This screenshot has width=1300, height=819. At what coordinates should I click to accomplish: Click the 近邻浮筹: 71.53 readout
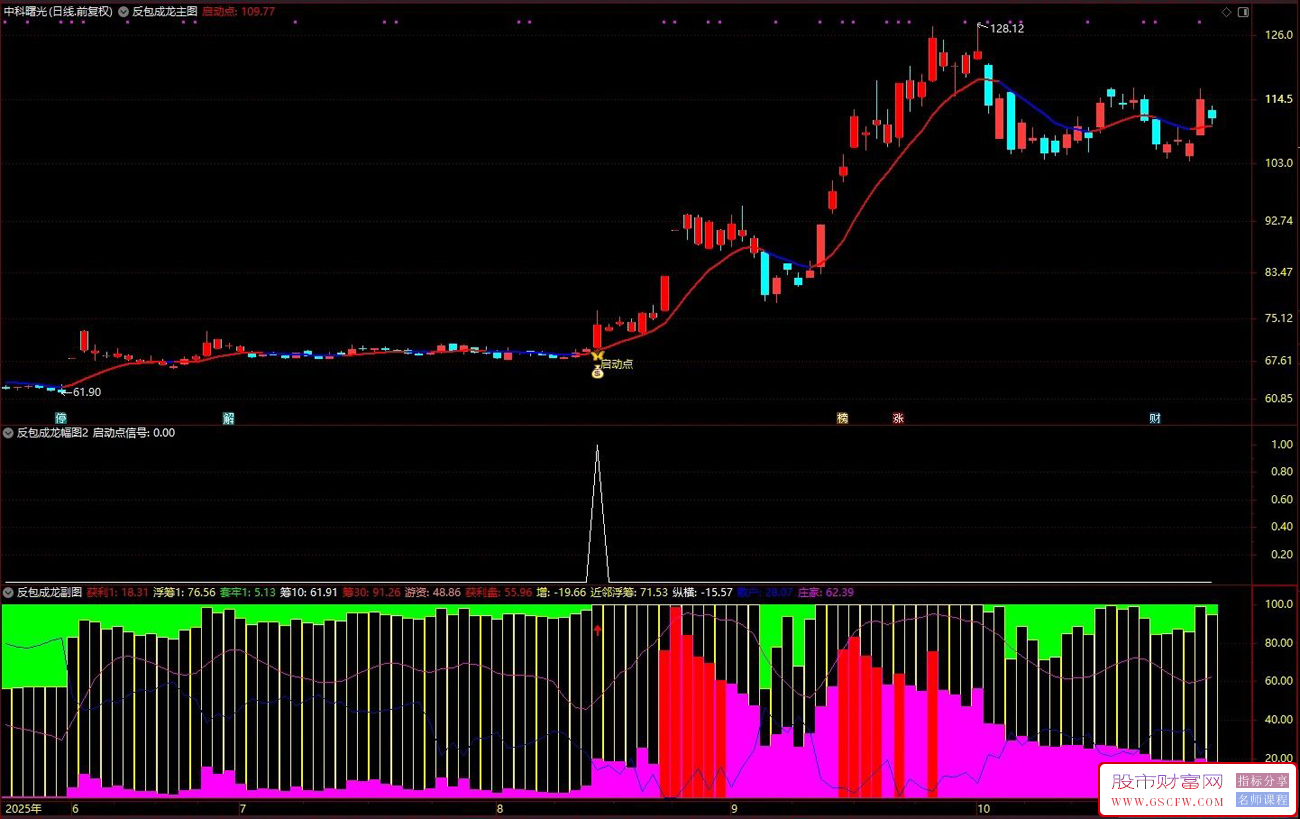pos(629,593)
